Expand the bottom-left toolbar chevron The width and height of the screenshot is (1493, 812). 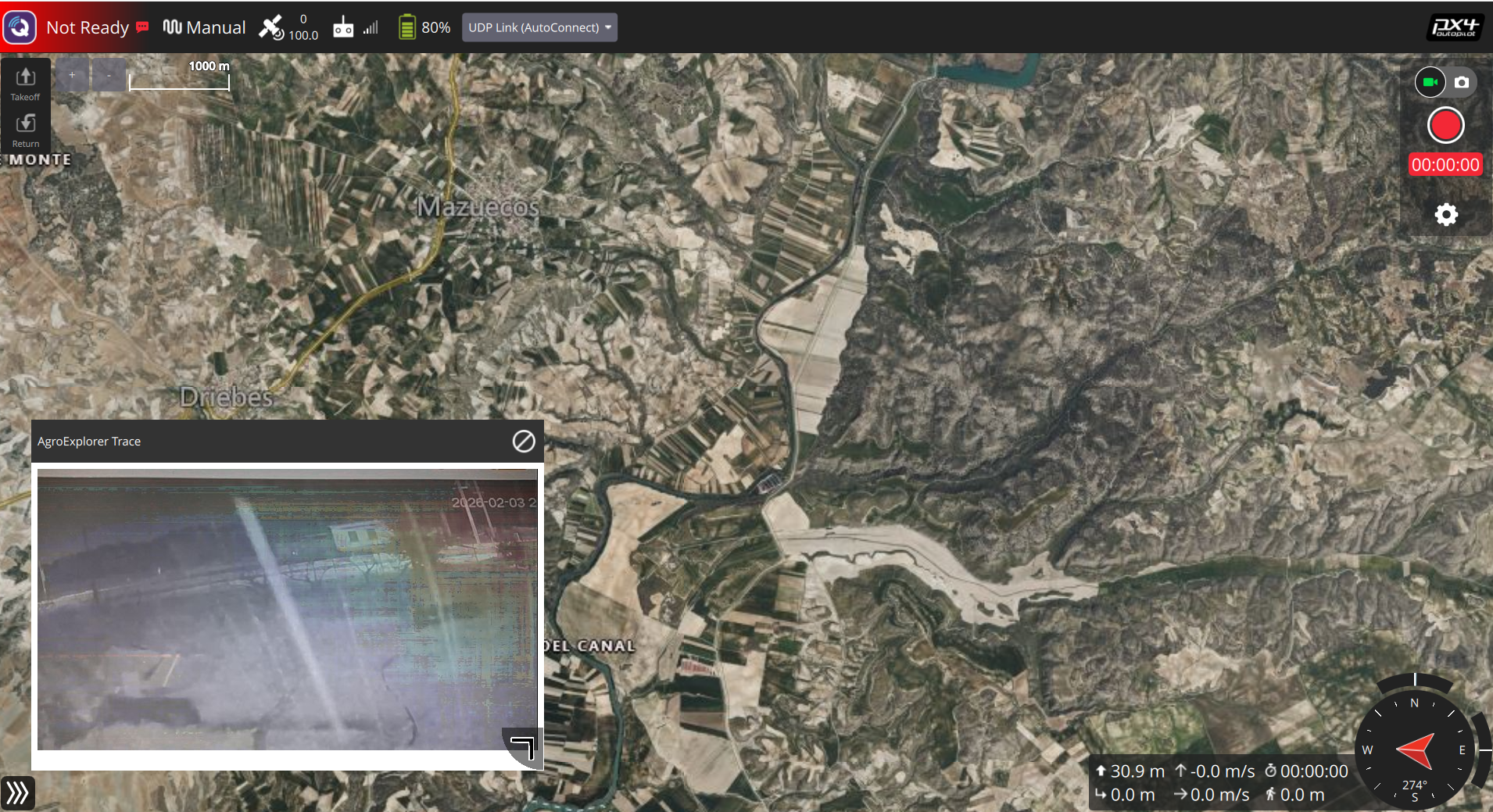pyautogui.click(x=17, y=792)
